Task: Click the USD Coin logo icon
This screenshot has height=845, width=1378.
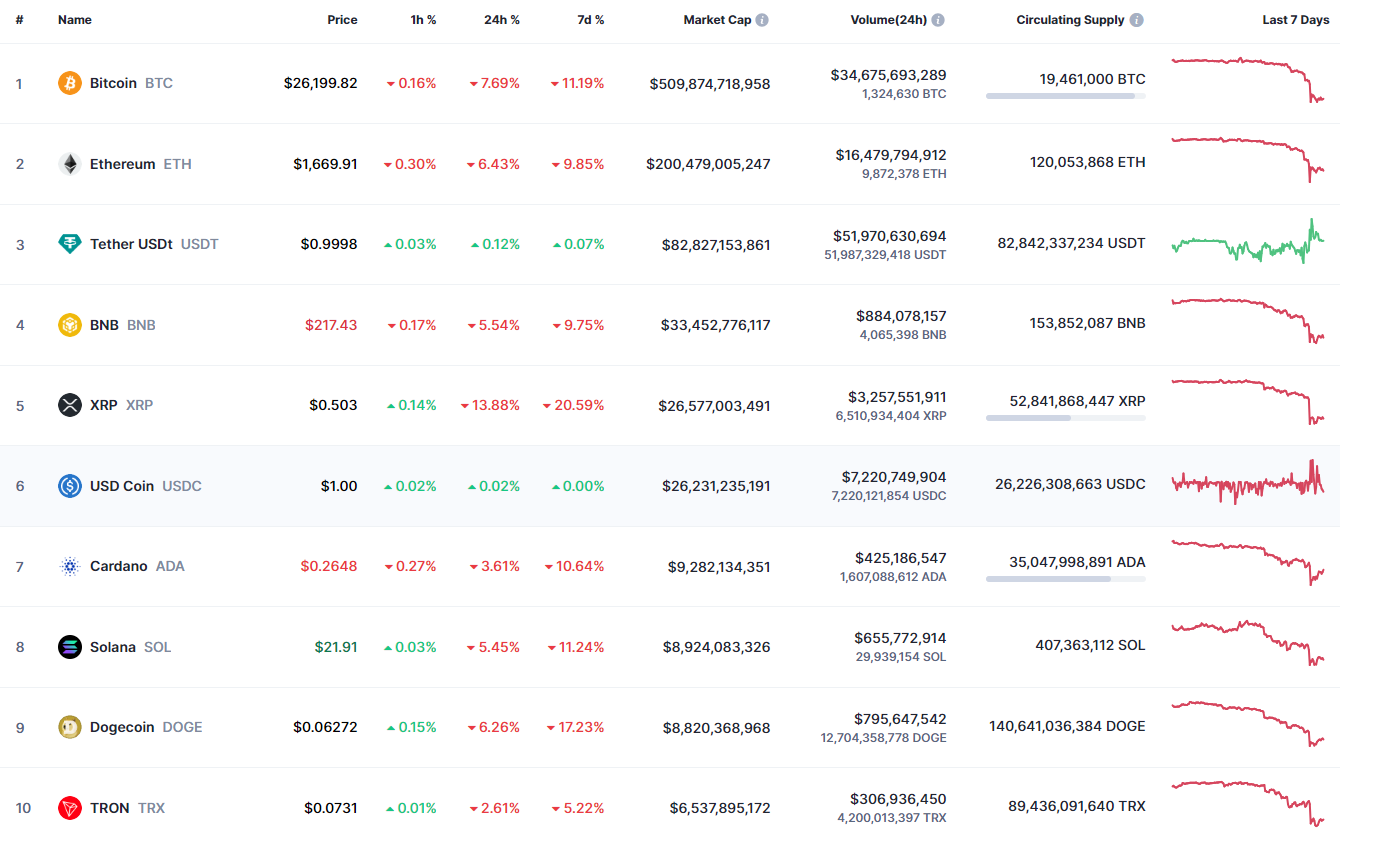Action: pos(68,485)
